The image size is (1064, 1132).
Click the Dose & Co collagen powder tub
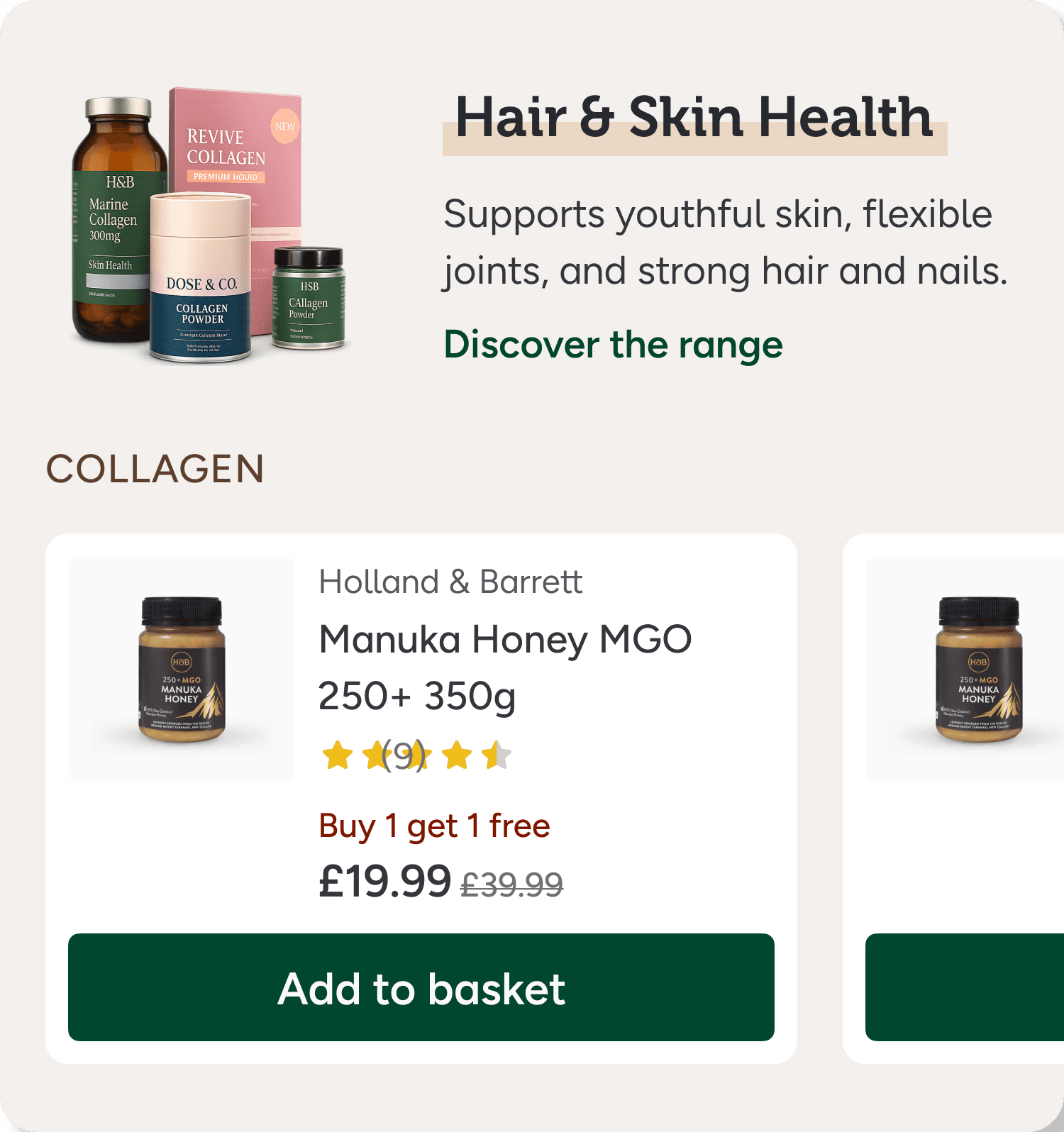pyautogui.click(x=201, y=278)
